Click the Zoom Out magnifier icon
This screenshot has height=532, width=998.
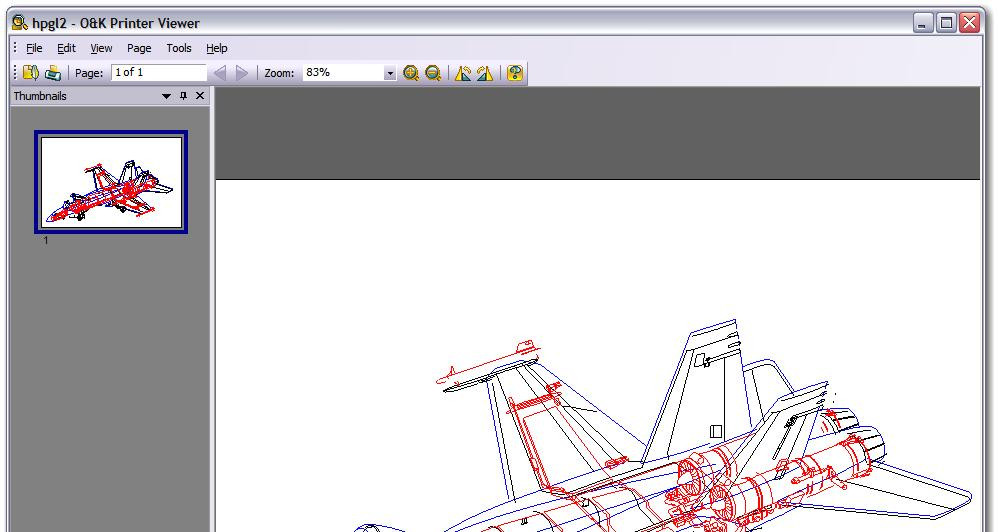433,73
